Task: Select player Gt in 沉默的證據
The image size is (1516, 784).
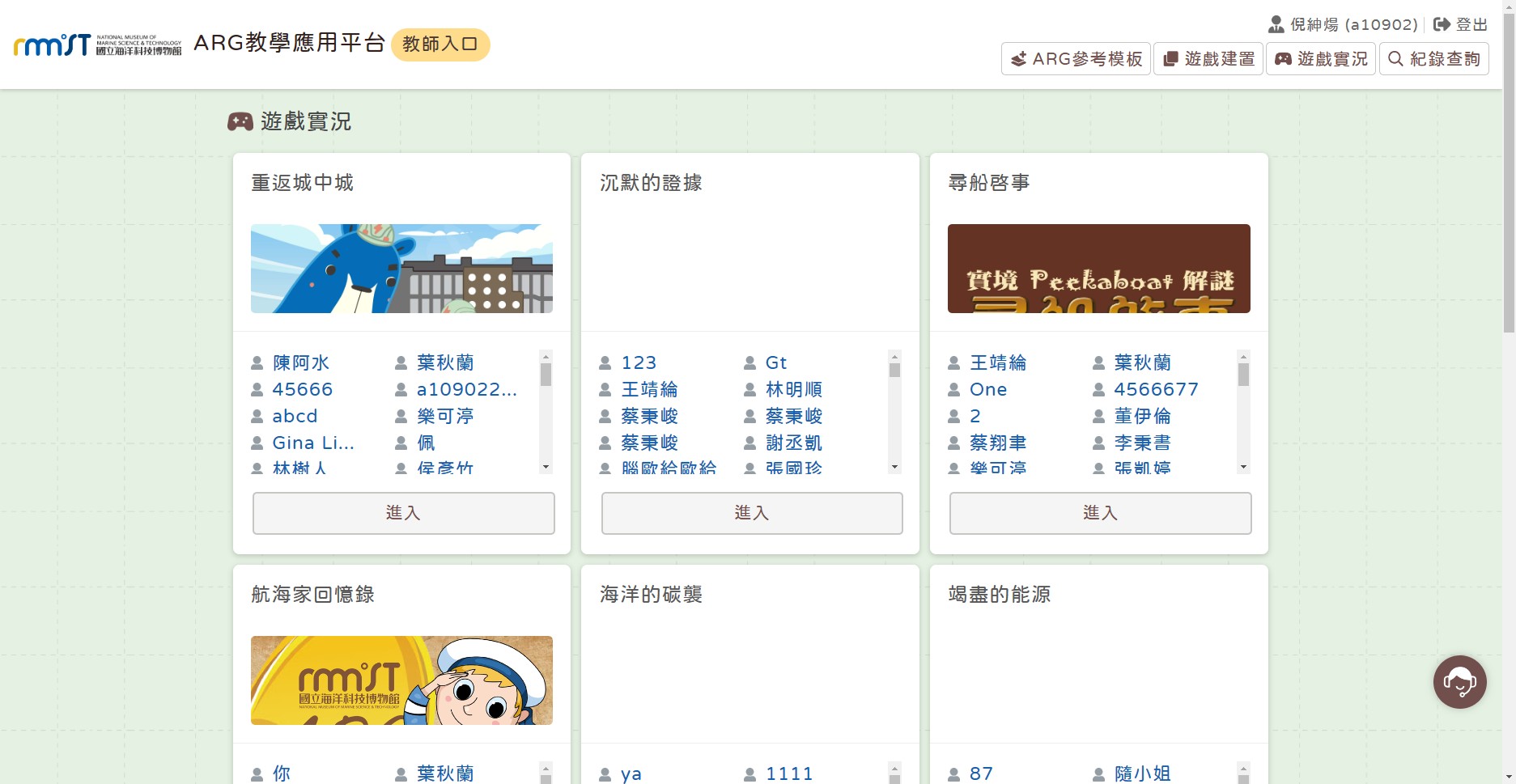Action: pos(776,363)
